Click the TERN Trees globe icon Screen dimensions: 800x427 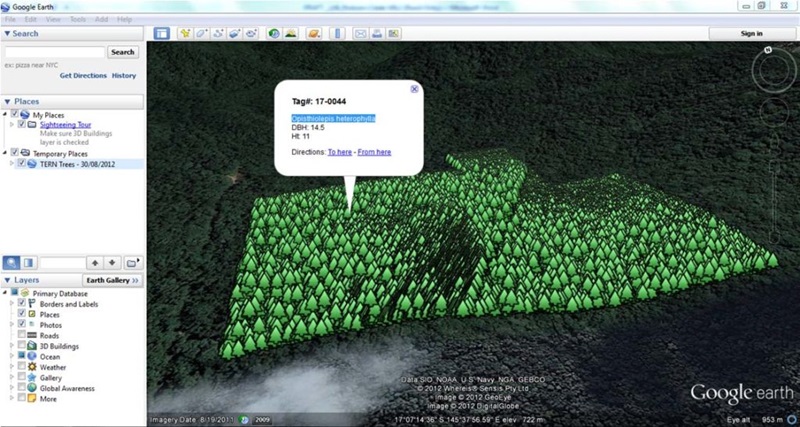point(32,164)
